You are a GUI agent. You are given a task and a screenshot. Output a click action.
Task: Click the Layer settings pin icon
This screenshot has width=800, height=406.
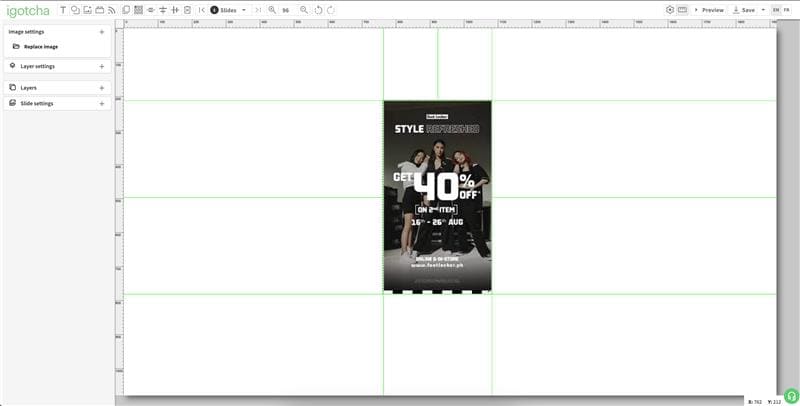13,66
